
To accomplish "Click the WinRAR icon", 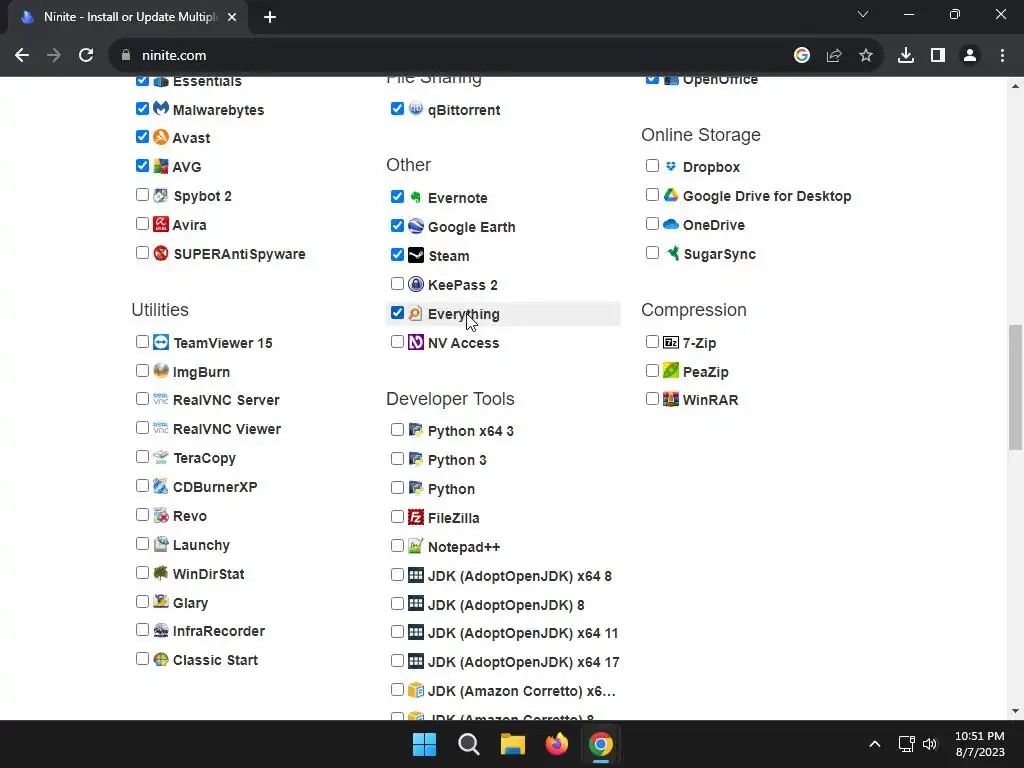I will [x=671, y=399].
